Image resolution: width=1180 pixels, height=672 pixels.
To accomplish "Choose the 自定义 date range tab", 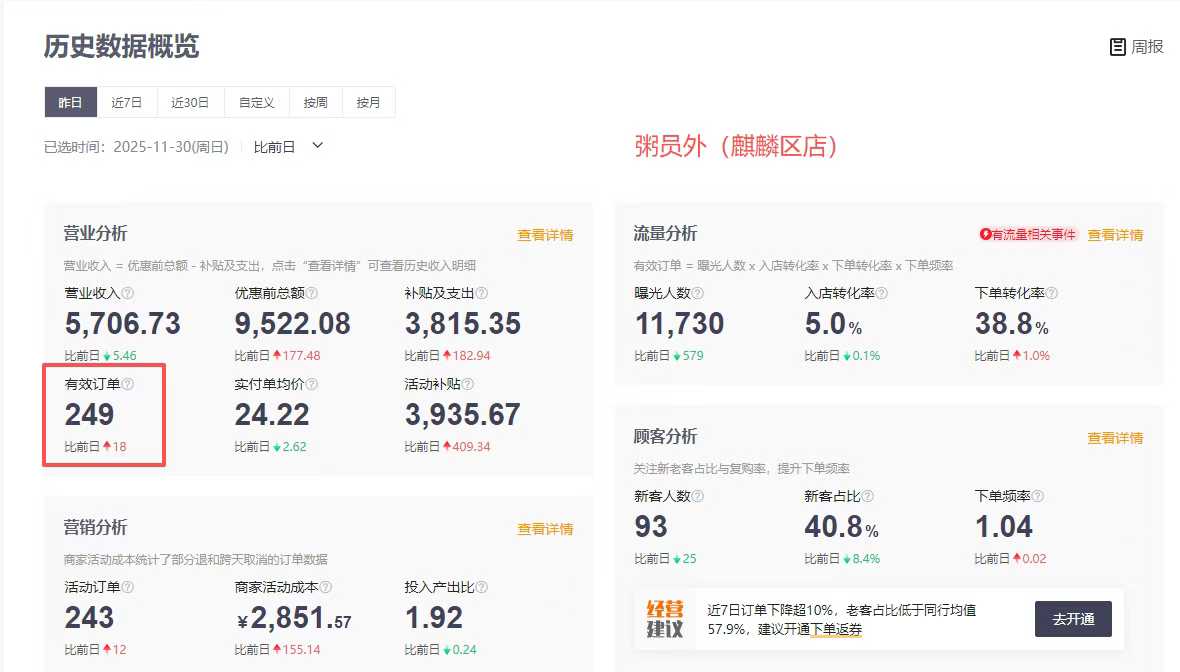I will tap(257, 102).
